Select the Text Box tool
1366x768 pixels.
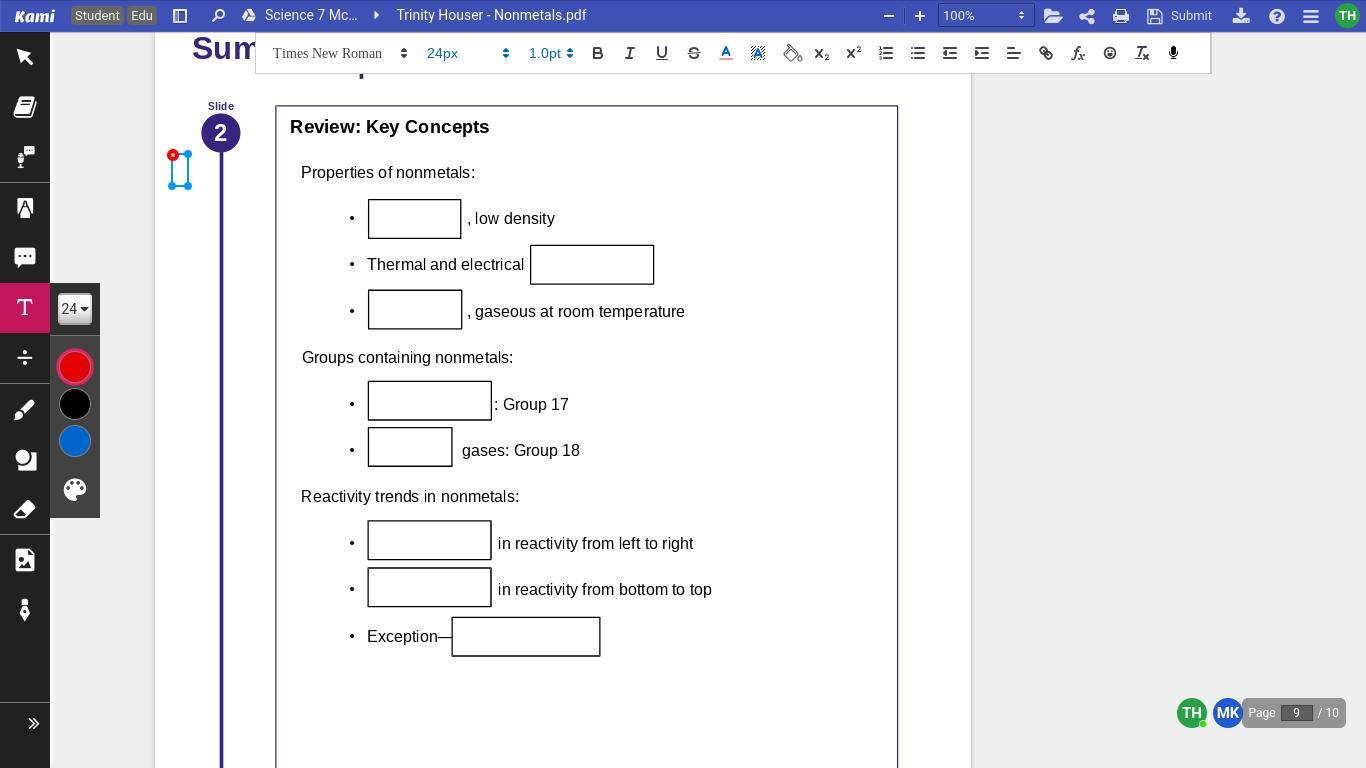coord(25,307)
